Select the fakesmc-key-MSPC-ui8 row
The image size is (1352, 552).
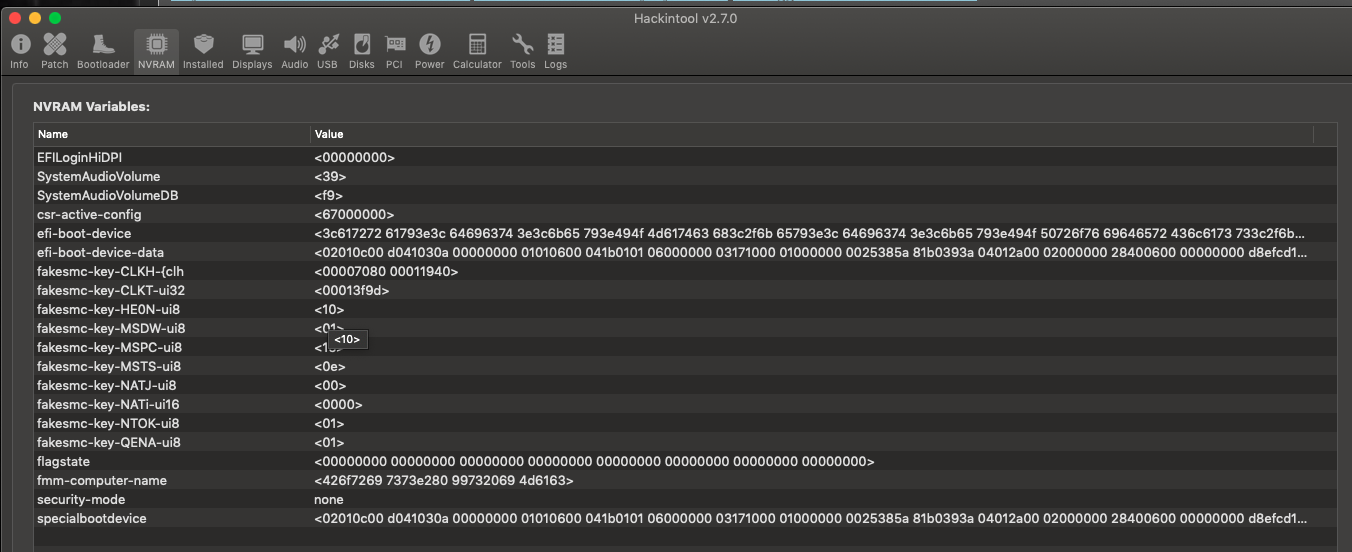(x=685, y=348)
